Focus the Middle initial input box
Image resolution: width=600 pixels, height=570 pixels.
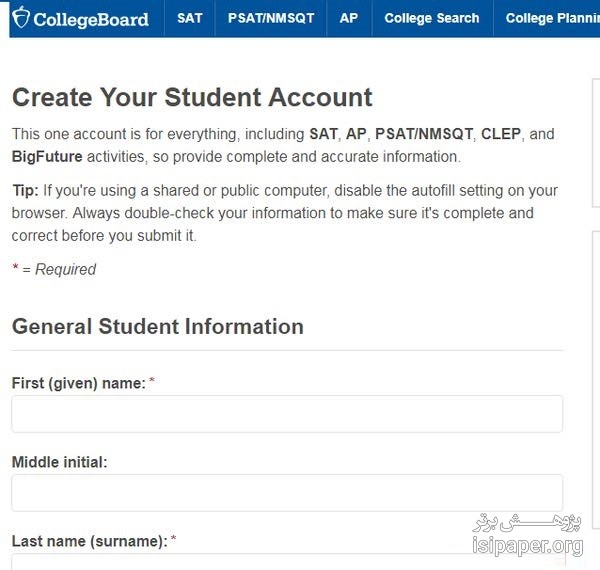coord(287,493)
